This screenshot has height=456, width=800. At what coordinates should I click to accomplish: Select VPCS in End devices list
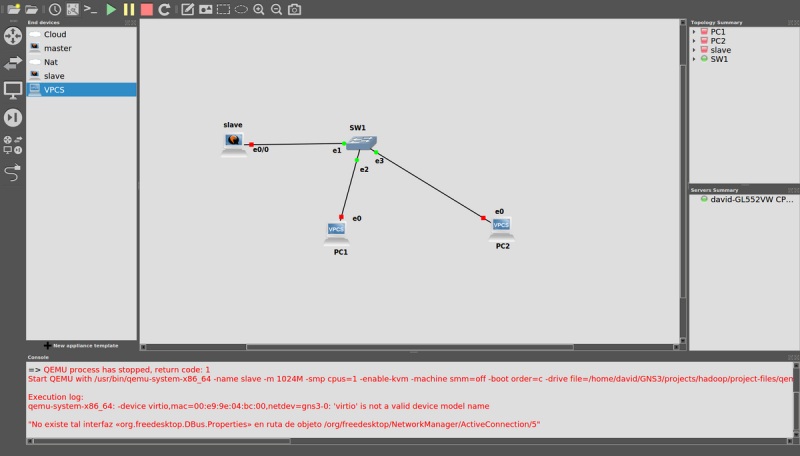point(81,90)
